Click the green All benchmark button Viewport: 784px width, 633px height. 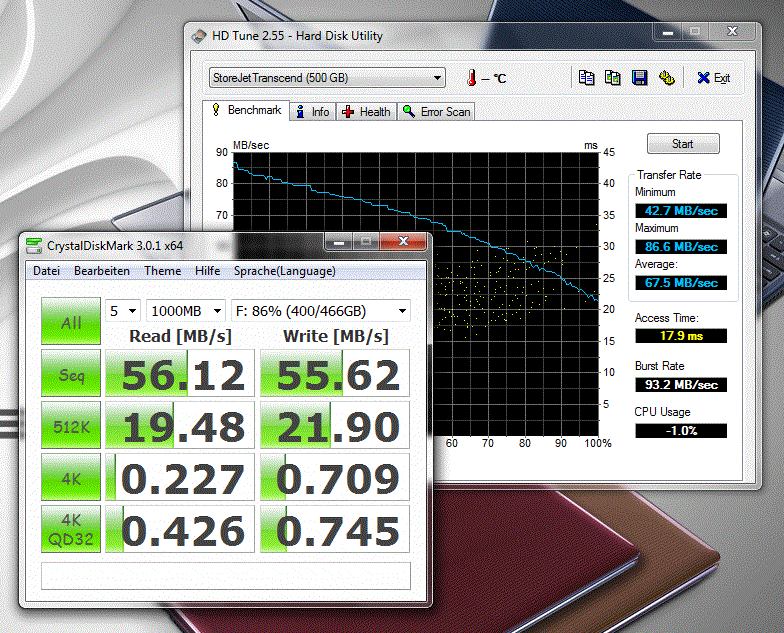pos(71,321)
